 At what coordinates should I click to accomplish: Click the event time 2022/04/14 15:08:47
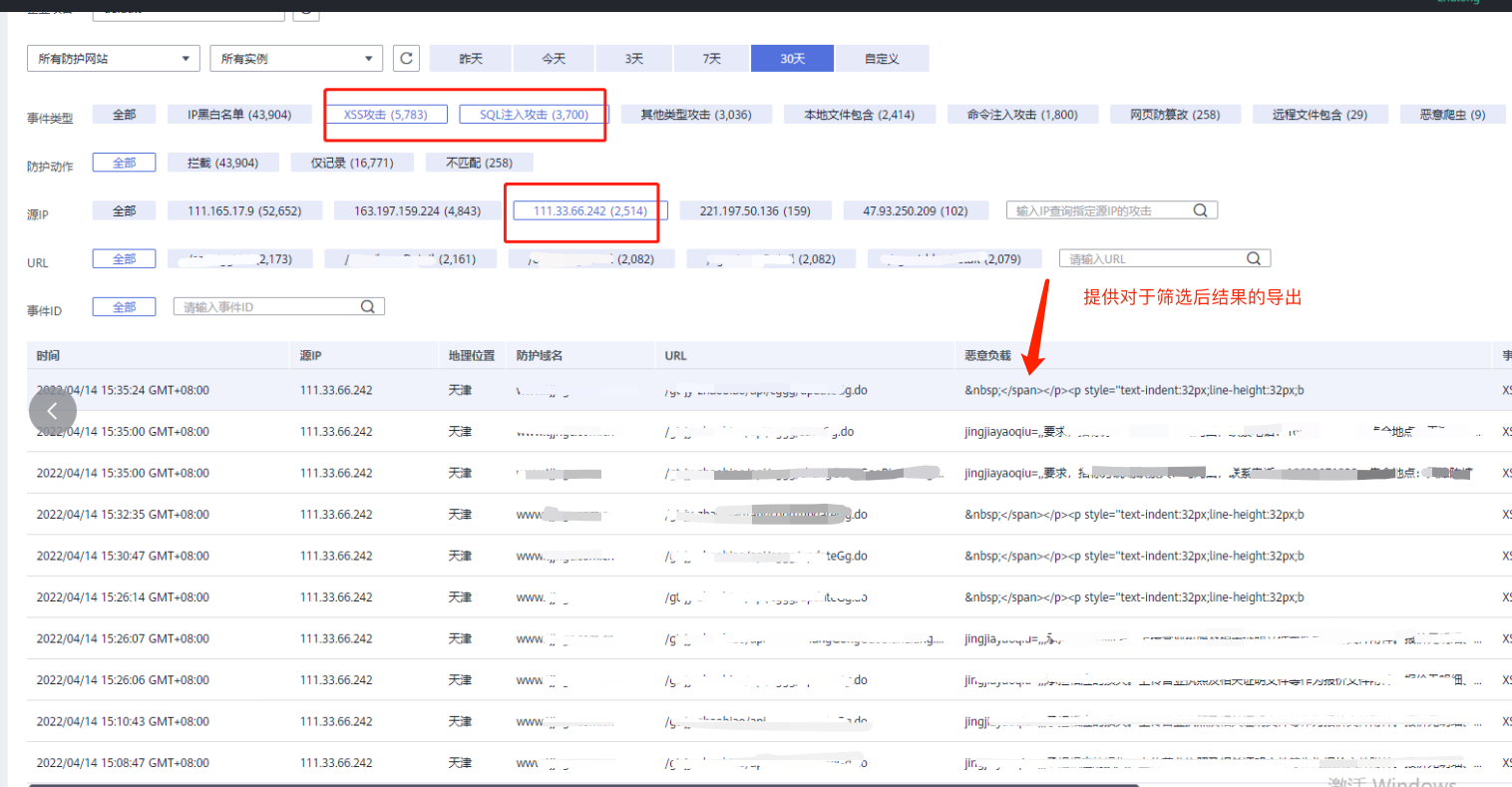click(123, 763)
